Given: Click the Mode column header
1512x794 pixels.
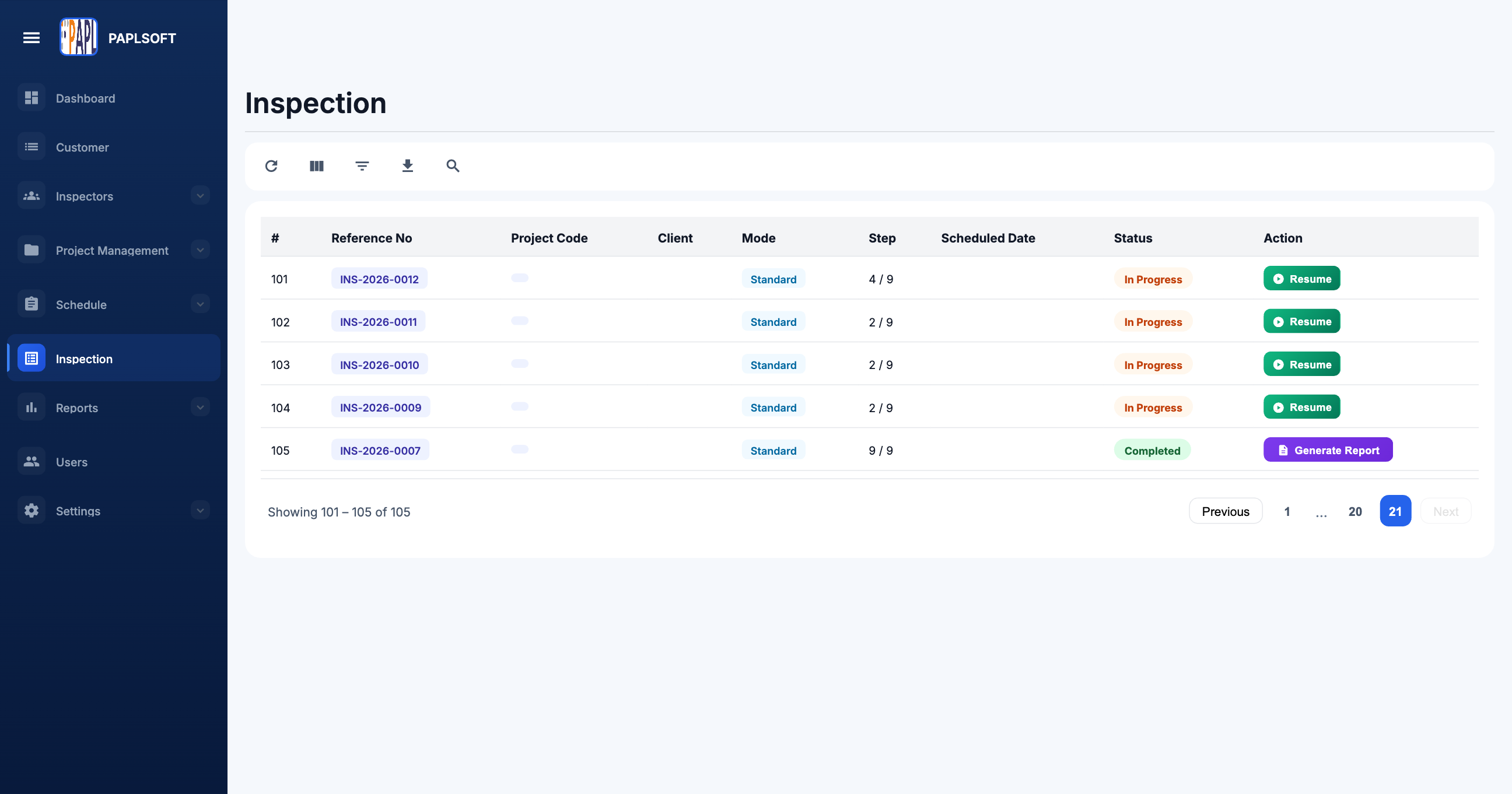Looking at the screenshot, I should [x=758, y=238].
